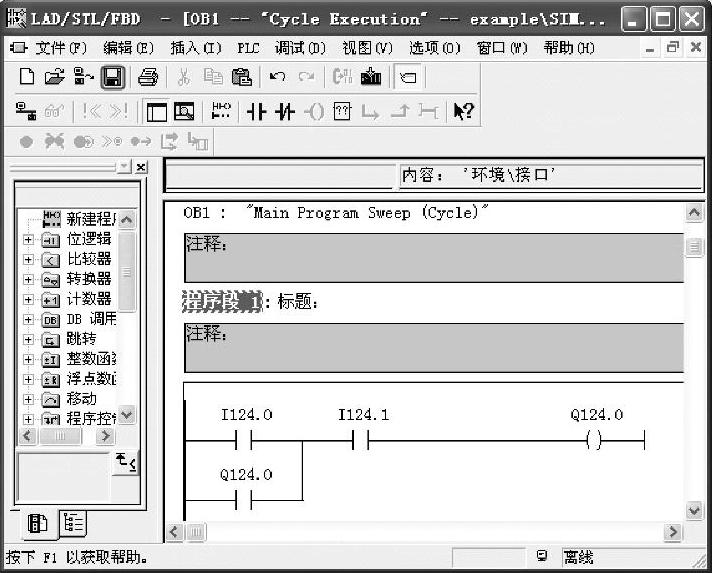Screen dimensions: 712x573
Task: Click the context Help pointer icon
Action: click(x=464, y=111)
